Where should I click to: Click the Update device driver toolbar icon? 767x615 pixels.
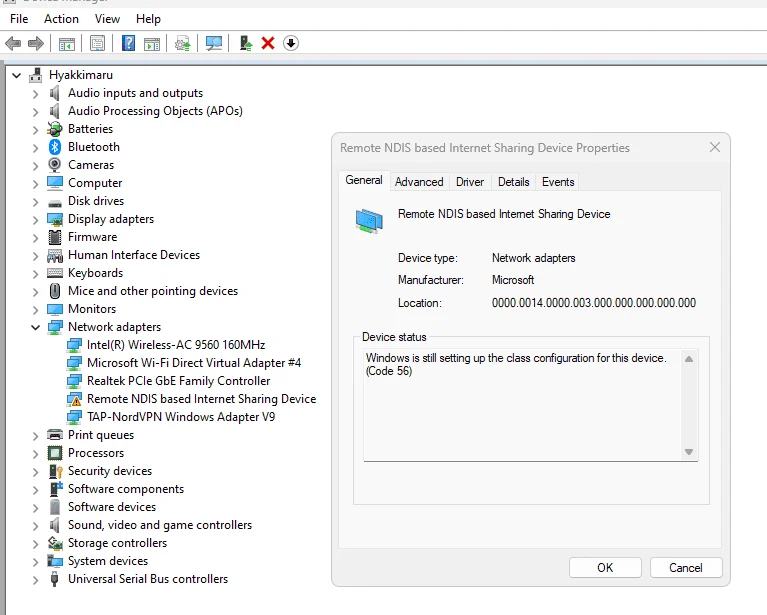click(182, 44)
